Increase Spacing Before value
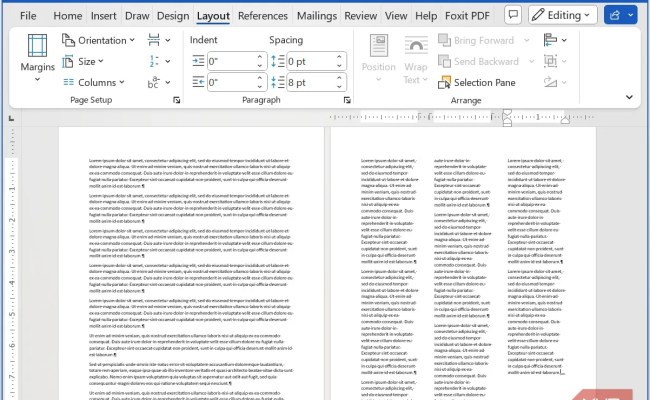The image size is (650, 400). click(339, 57)
